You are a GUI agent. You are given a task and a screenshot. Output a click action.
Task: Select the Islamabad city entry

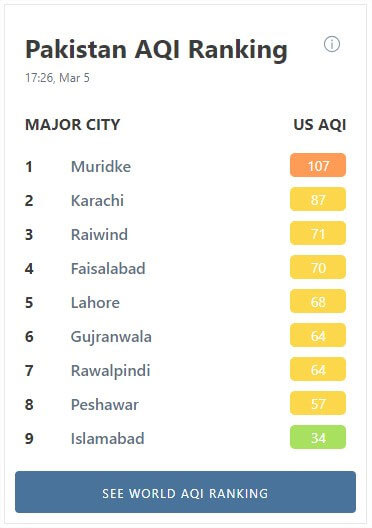tap(107, 438)
